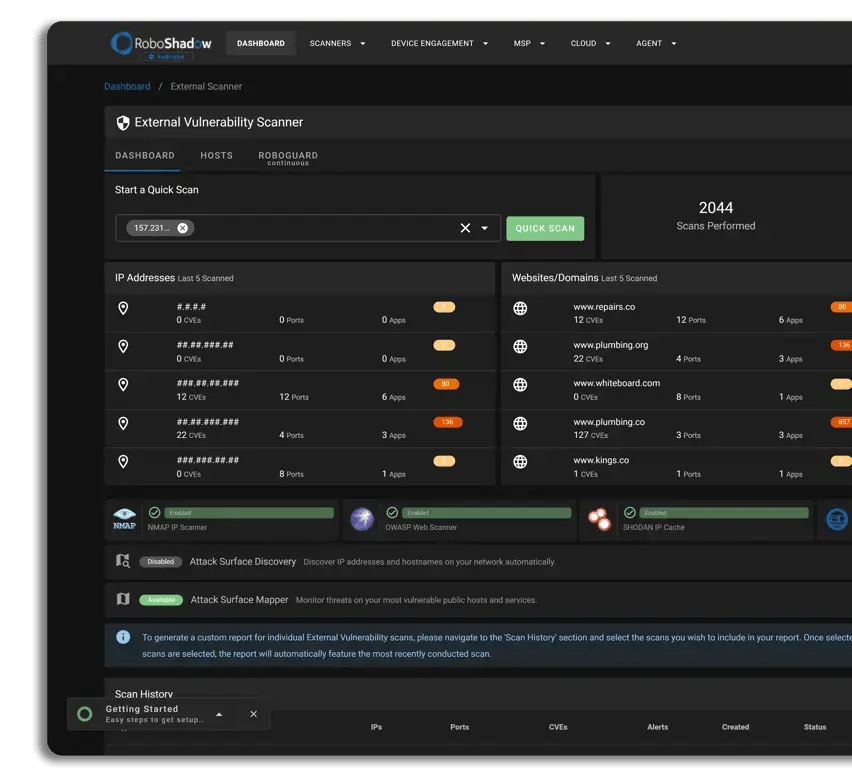Click the OWASP Web Scanner icon
The image size is (852, 779).
point(362,519)
